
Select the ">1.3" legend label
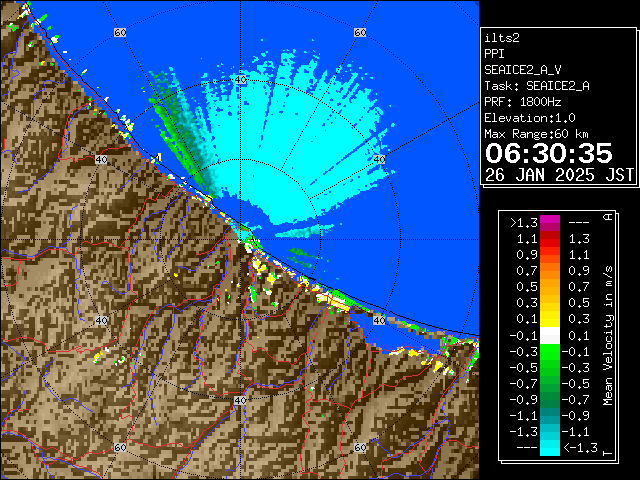[x=524, y=223]
